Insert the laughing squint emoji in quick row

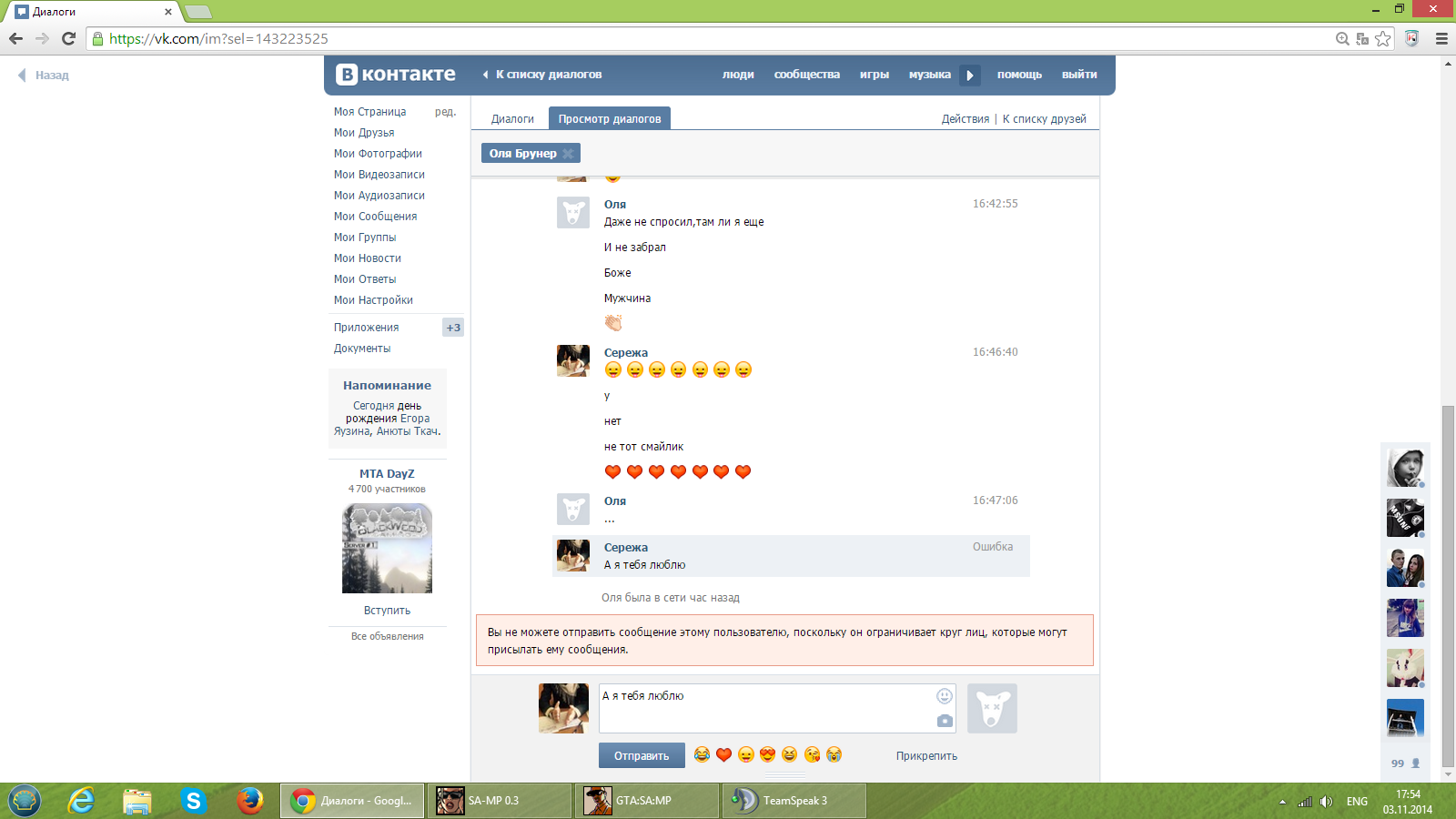coord(789,754)
